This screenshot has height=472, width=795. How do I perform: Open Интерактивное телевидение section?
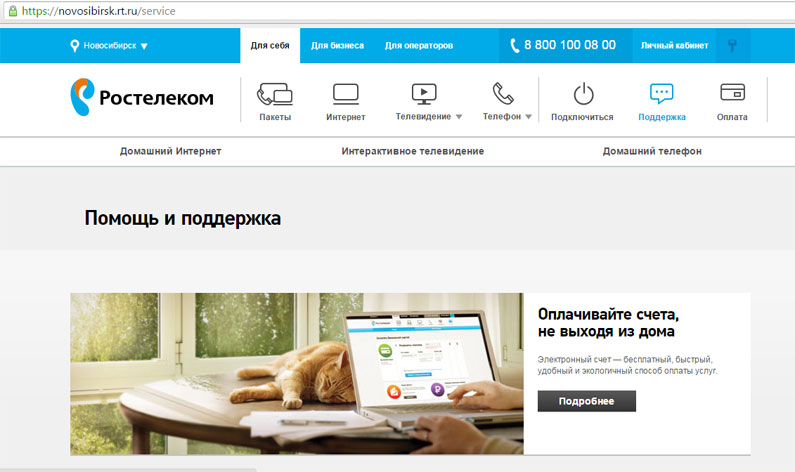click(x=412, y=151)
